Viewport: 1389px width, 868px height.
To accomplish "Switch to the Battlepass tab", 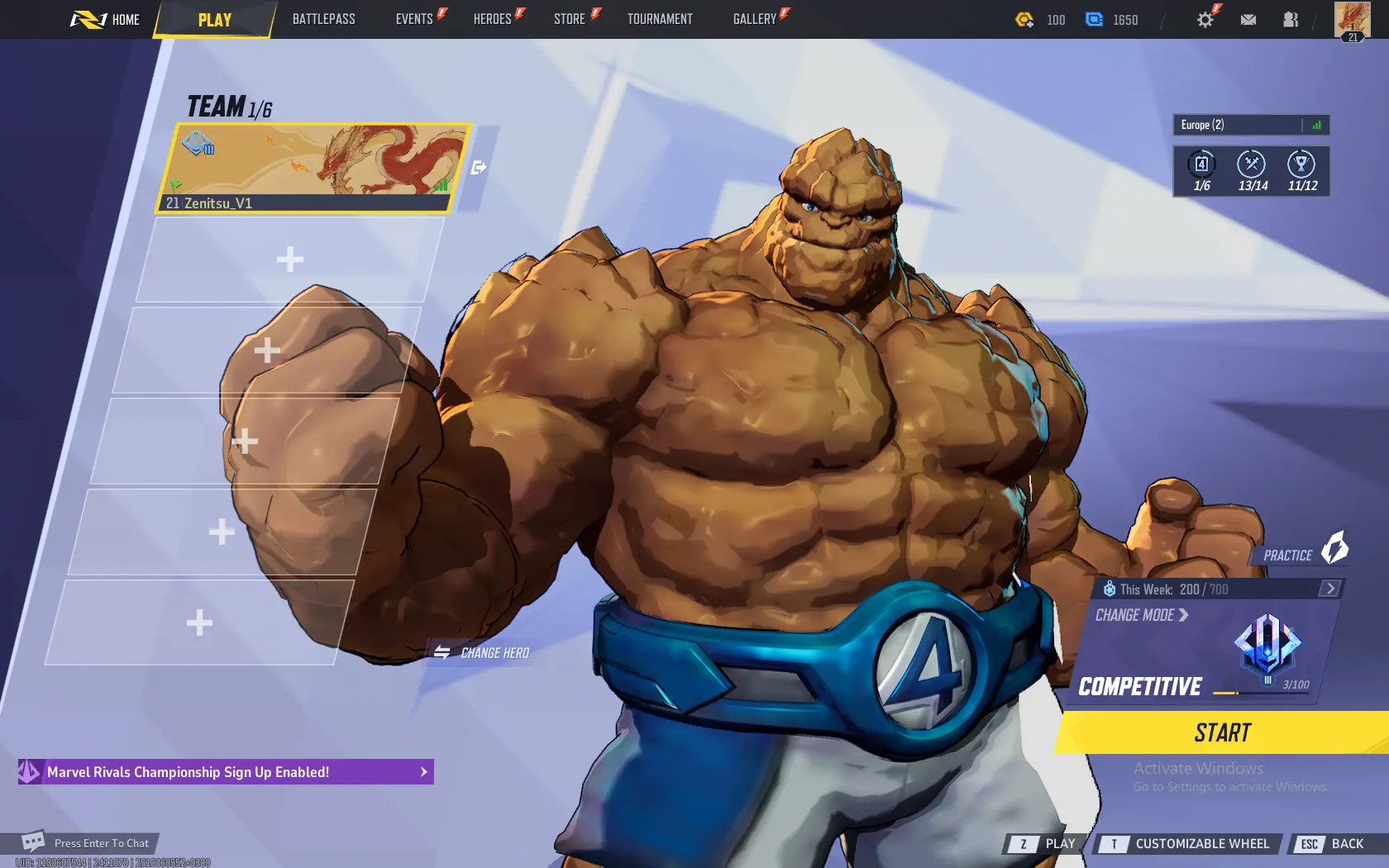I will 323,19.
